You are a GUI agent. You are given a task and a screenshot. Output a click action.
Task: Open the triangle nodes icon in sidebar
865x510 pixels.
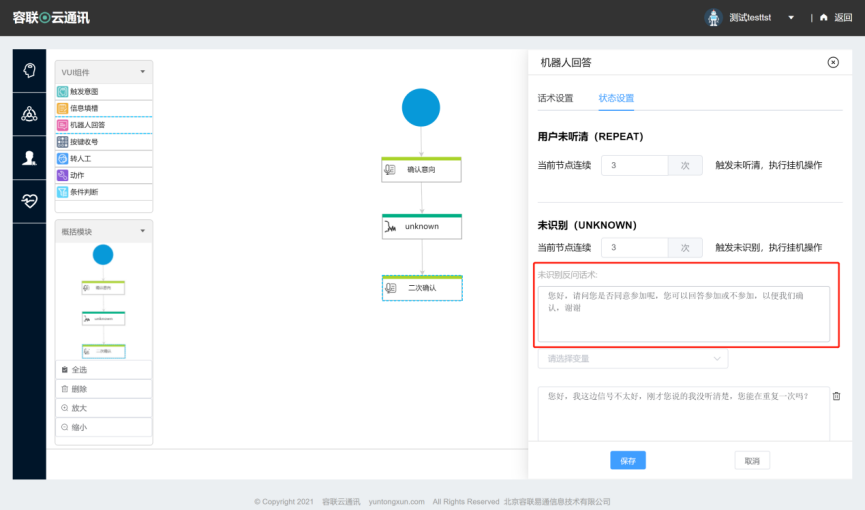point(29,114)
